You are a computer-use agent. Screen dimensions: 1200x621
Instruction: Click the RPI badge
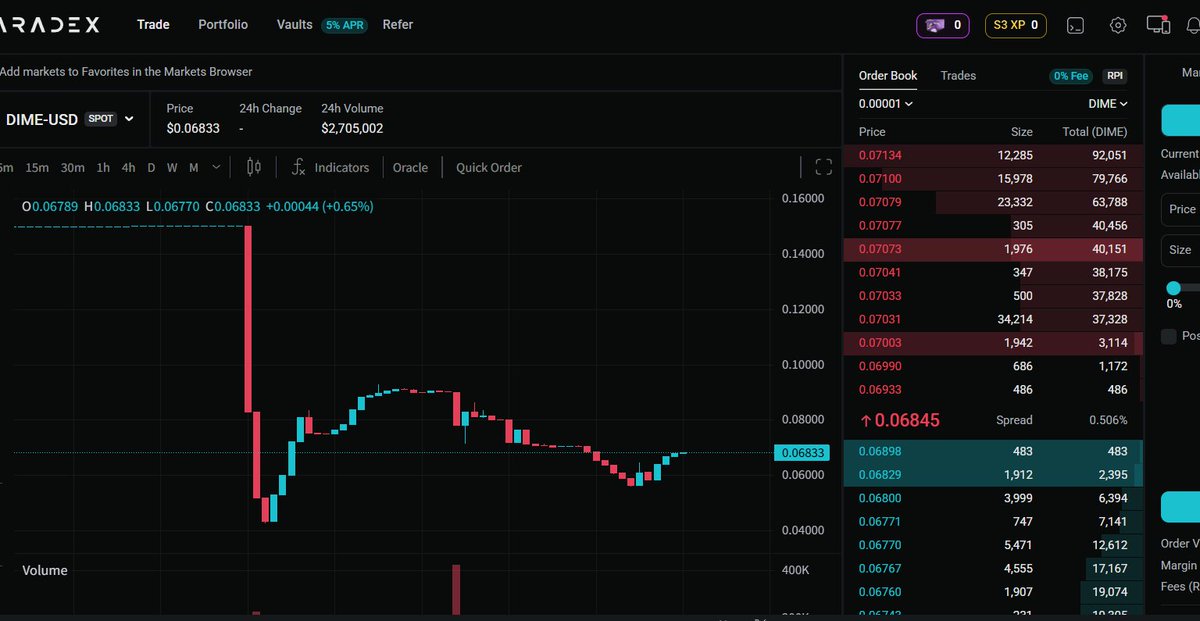point(1114,76)
